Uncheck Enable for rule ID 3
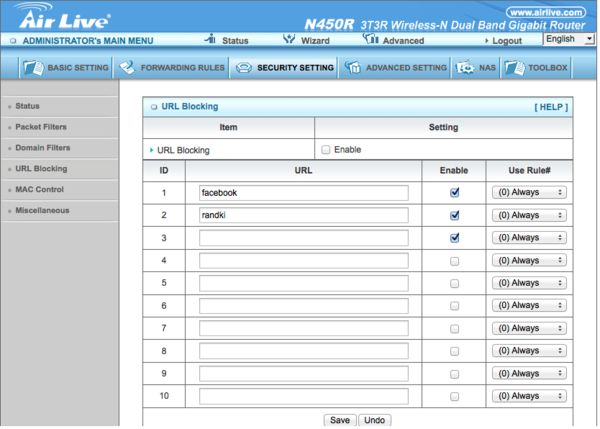Viewport: 600px width, 429px height. (454, 238)
